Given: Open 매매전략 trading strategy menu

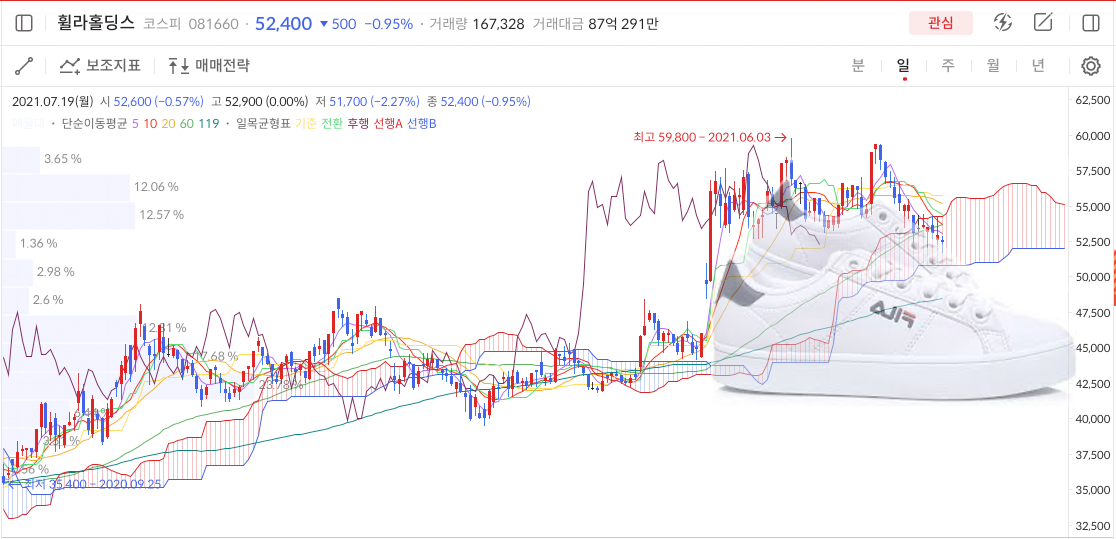Looking at the screenshot, I should [209, 66].
